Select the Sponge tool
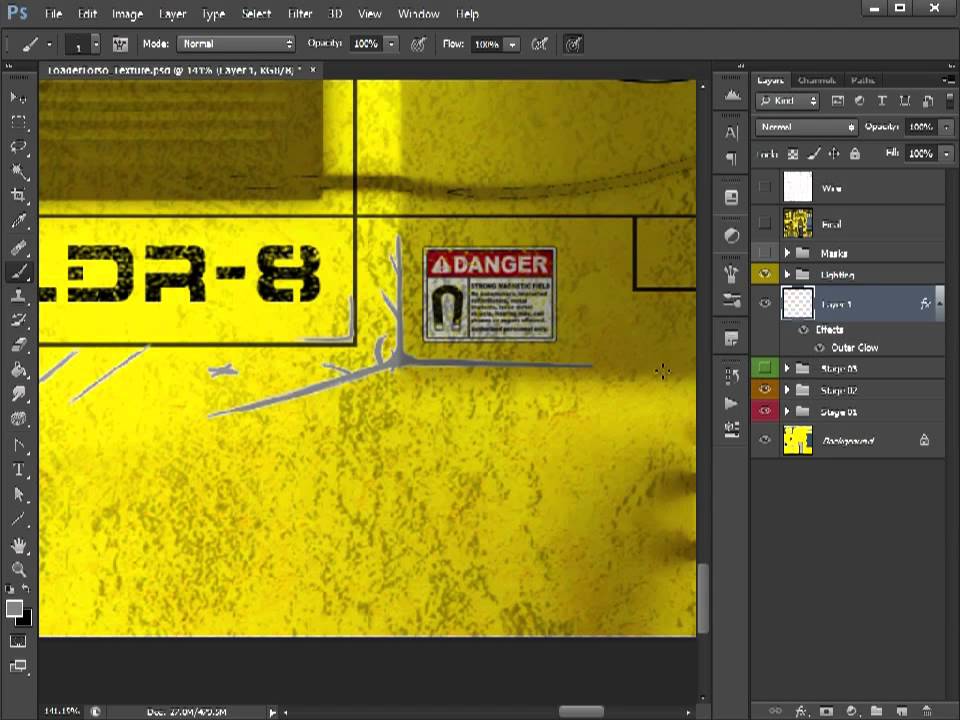This screenshot has width=960, height=720. [x=18, y=419]
